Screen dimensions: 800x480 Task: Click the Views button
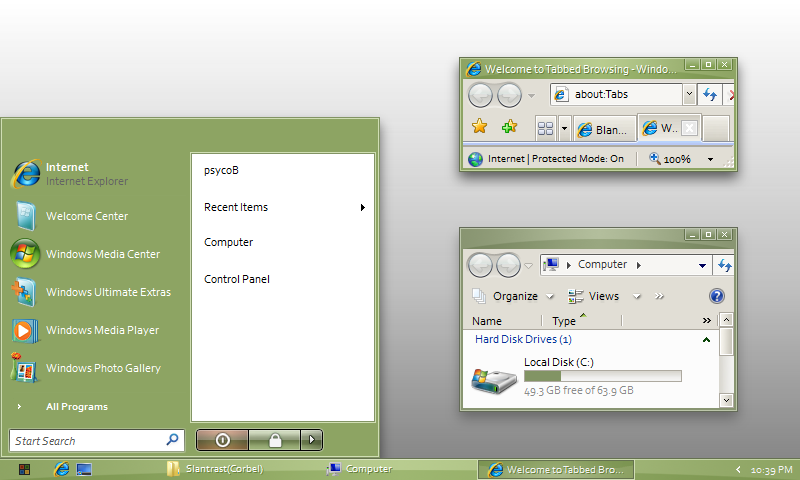point(595,296)
